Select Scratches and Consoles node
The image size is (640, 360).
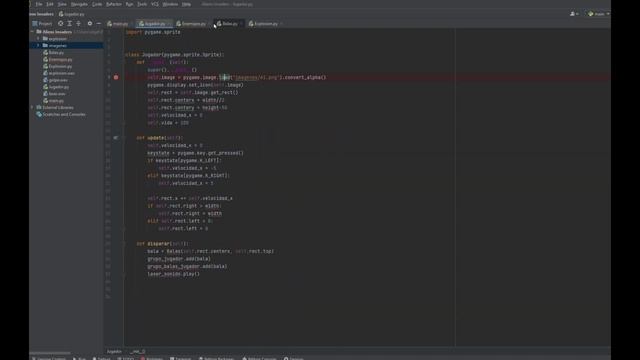[x=61, y=115]
